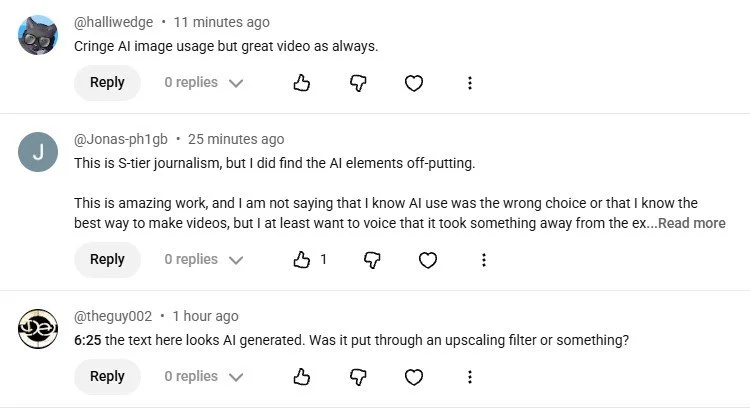This screenshot has height=409, width=750.
Task: Like the @theguy002 comment
Action: point(301,377)
